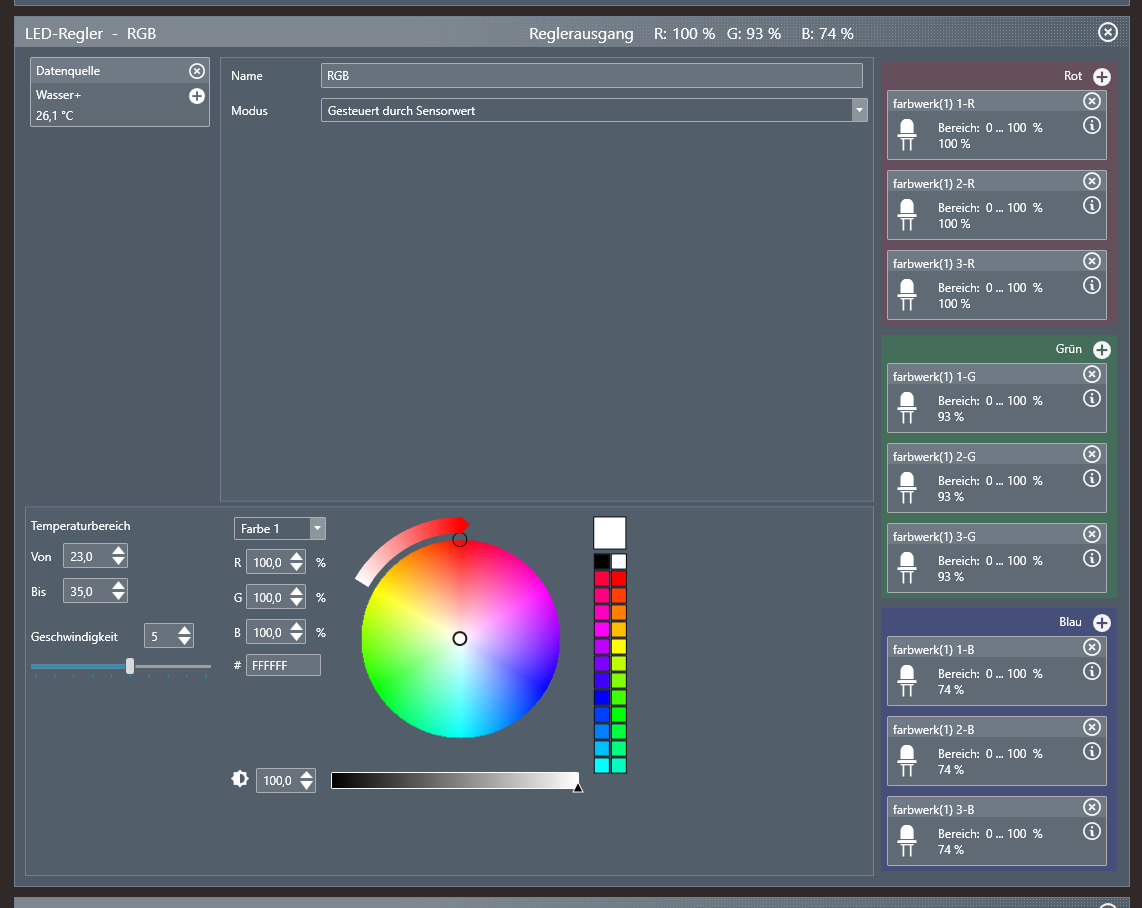Pick the black preset color swatch
Image resolution: width=1142 pixels, height=908 pixels.
click(x=602, y=562)
